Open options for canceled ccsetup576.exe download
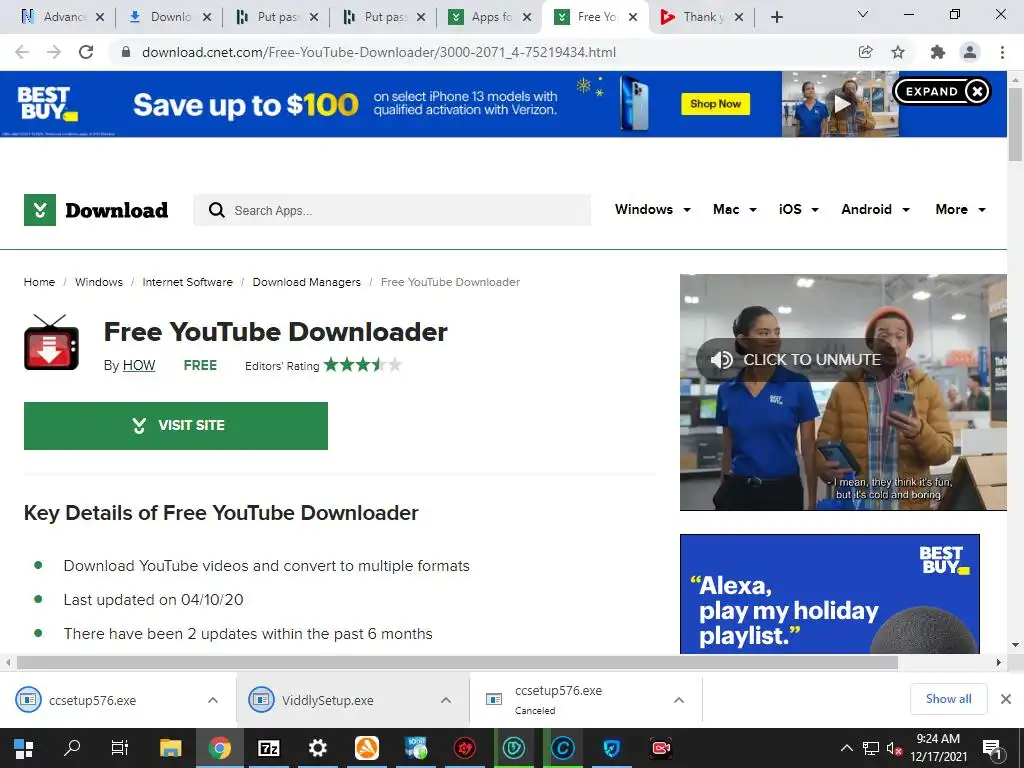The height and width of the screenshot is (768, 1024). click(679, 700)
